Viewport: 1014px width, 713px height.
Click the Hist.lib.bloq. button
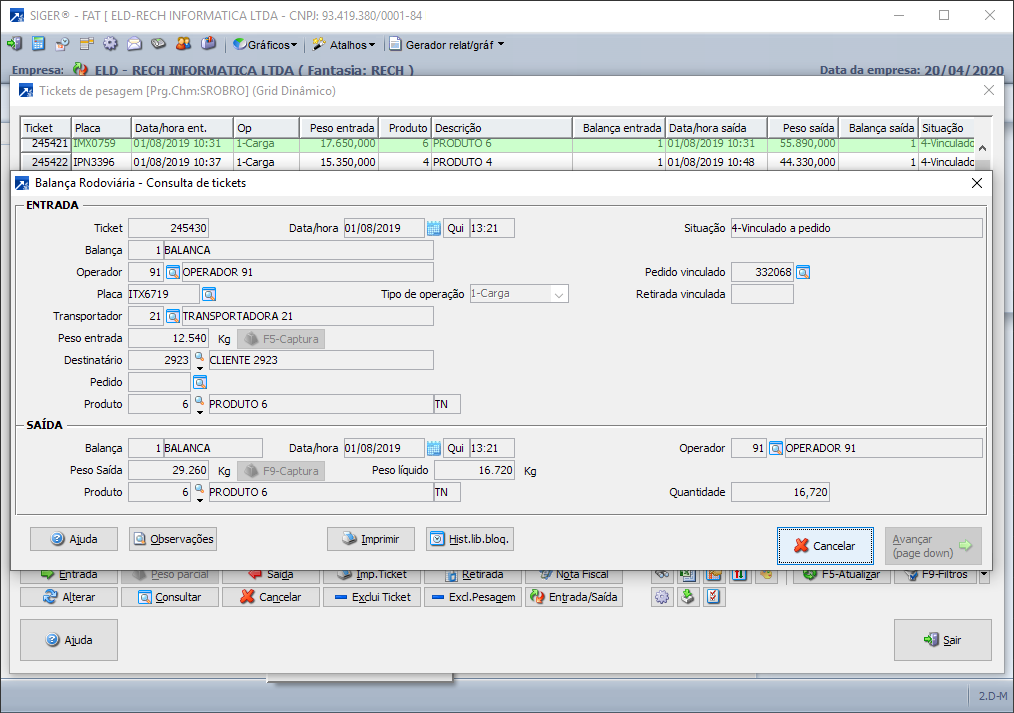tap(469, 539)
